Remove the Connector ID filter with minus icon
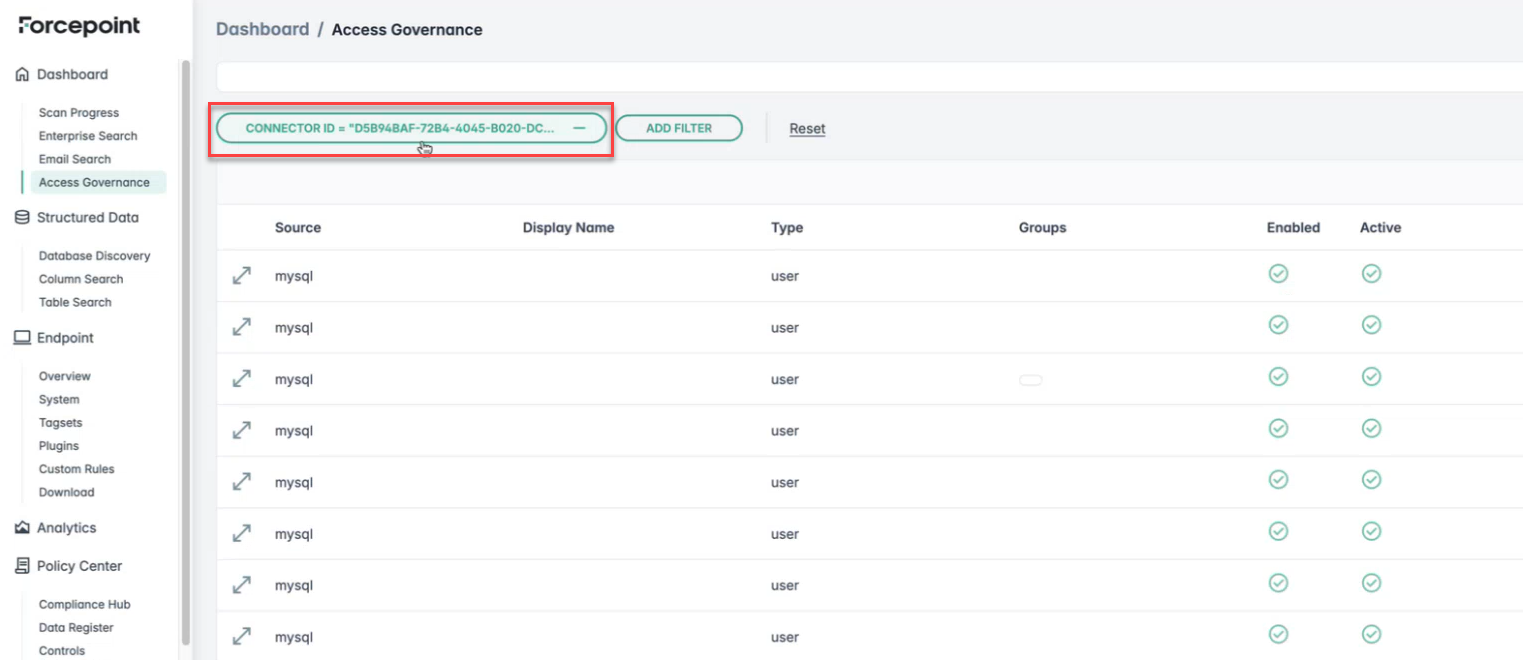The height and width of the screenshot is (660, 1523). click(x=579, y=128)
